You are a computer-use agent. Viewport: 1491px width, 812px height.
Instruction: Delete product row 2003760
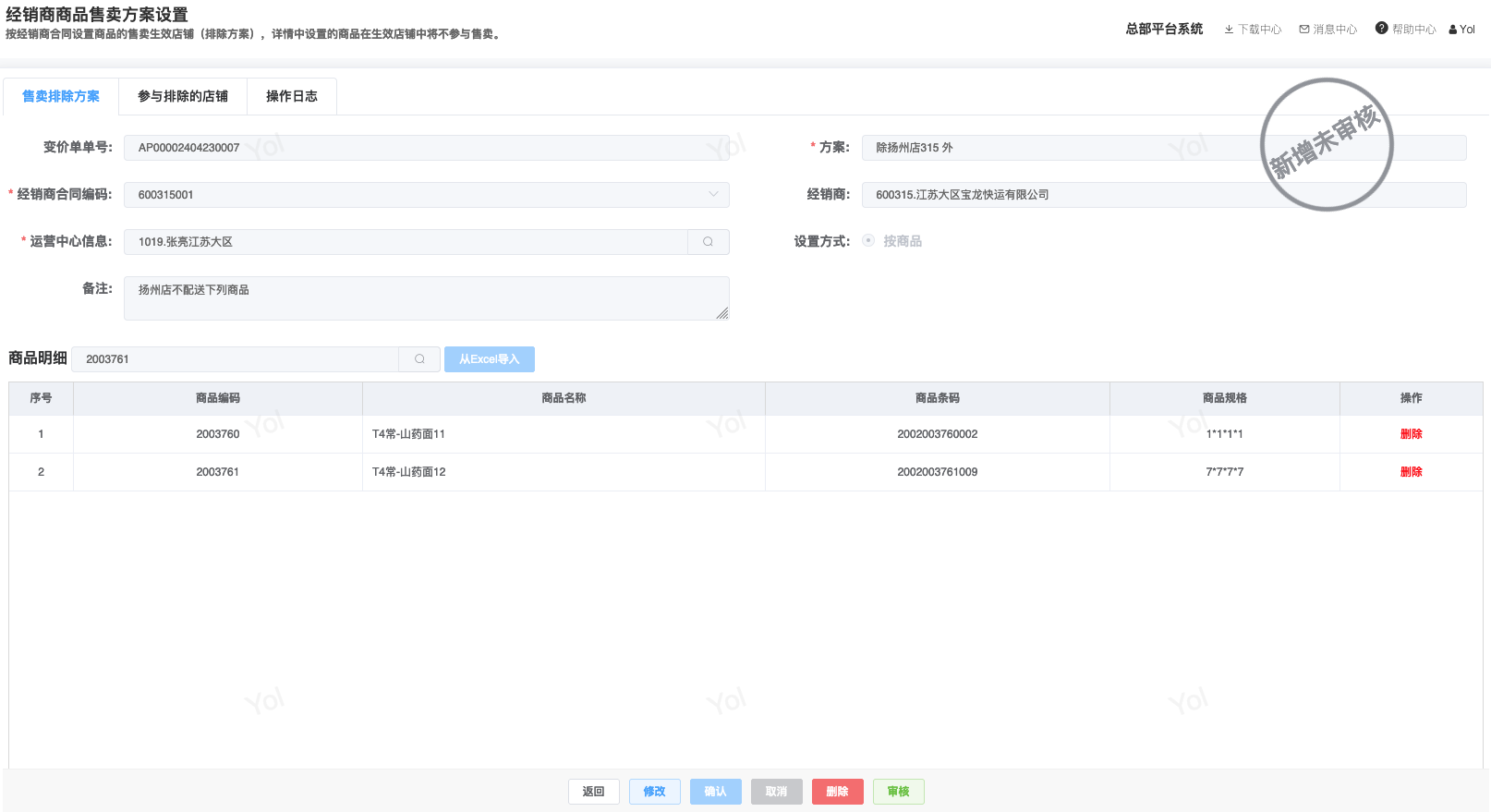click(1411, 434)
